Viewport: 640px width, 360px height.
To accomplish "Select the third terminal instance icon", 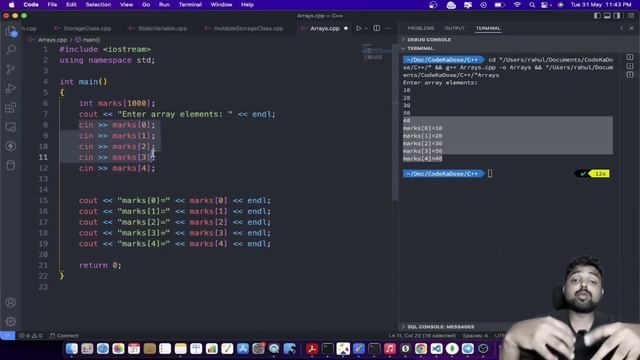I will (x=630, y=75).
